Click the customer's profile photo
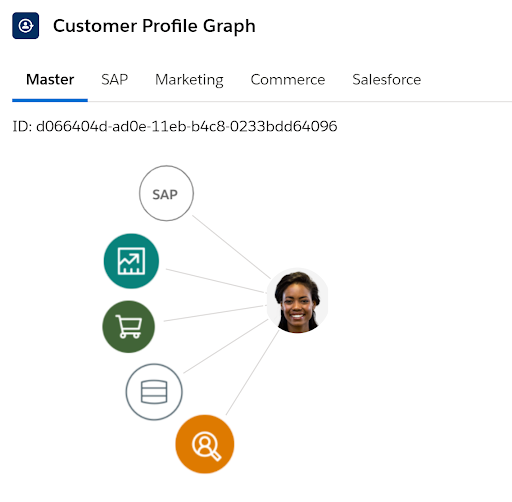Screen dimensions: 512x502 click(x=297, y=301)
